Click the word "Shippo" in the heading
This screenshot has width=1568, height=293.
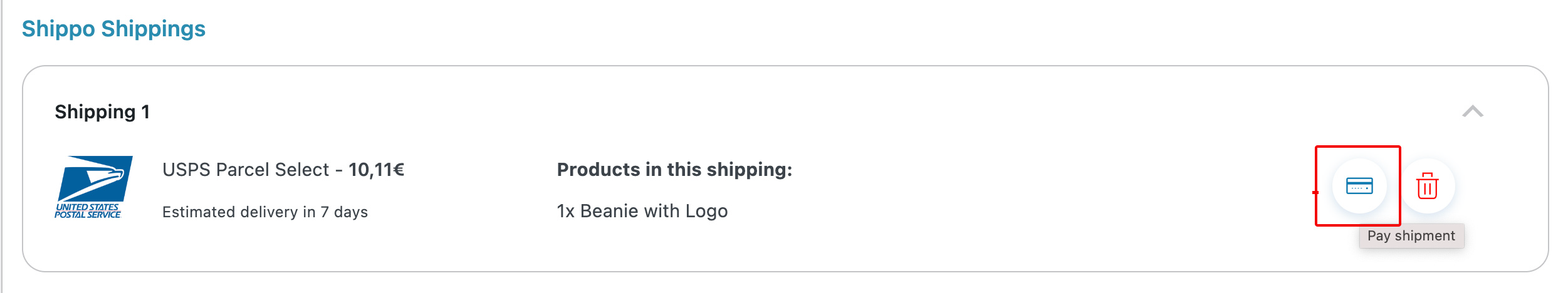[x=58, y=29]
